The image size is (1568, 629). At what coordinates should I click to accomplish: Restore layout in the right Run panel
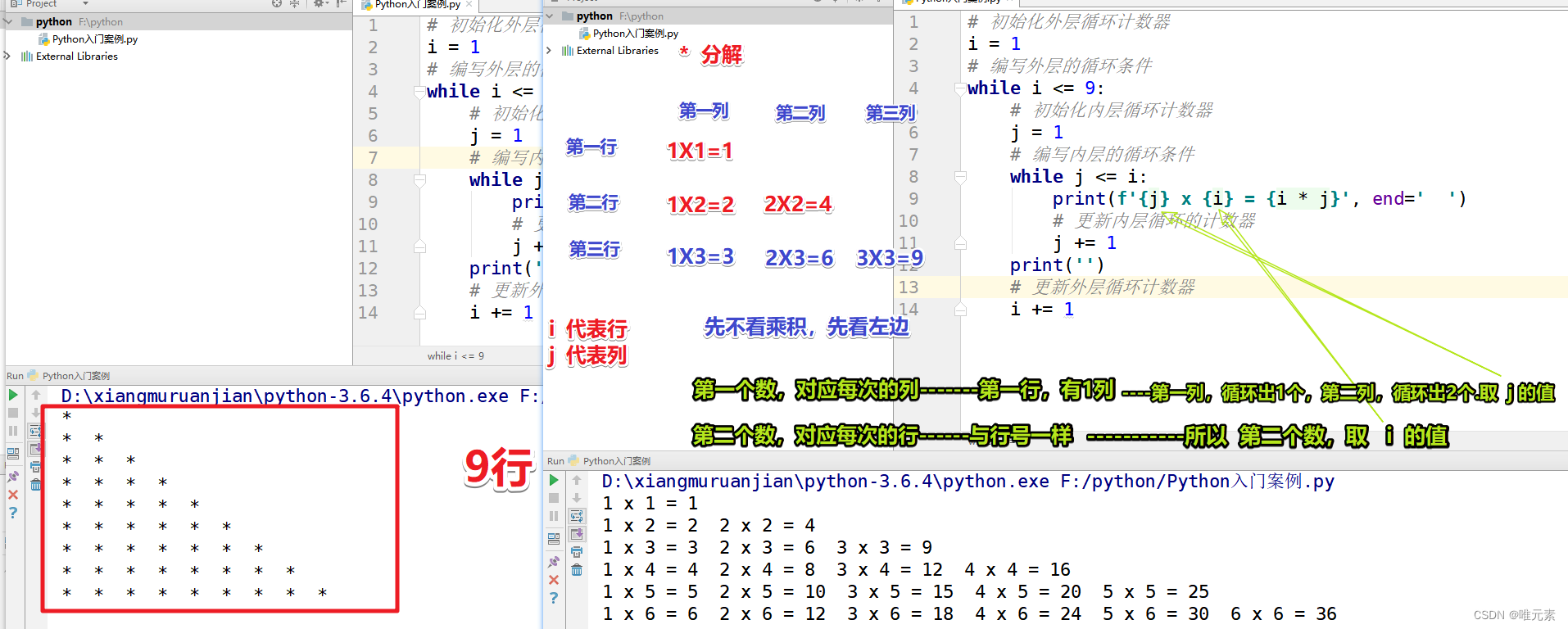click(554, 538)
